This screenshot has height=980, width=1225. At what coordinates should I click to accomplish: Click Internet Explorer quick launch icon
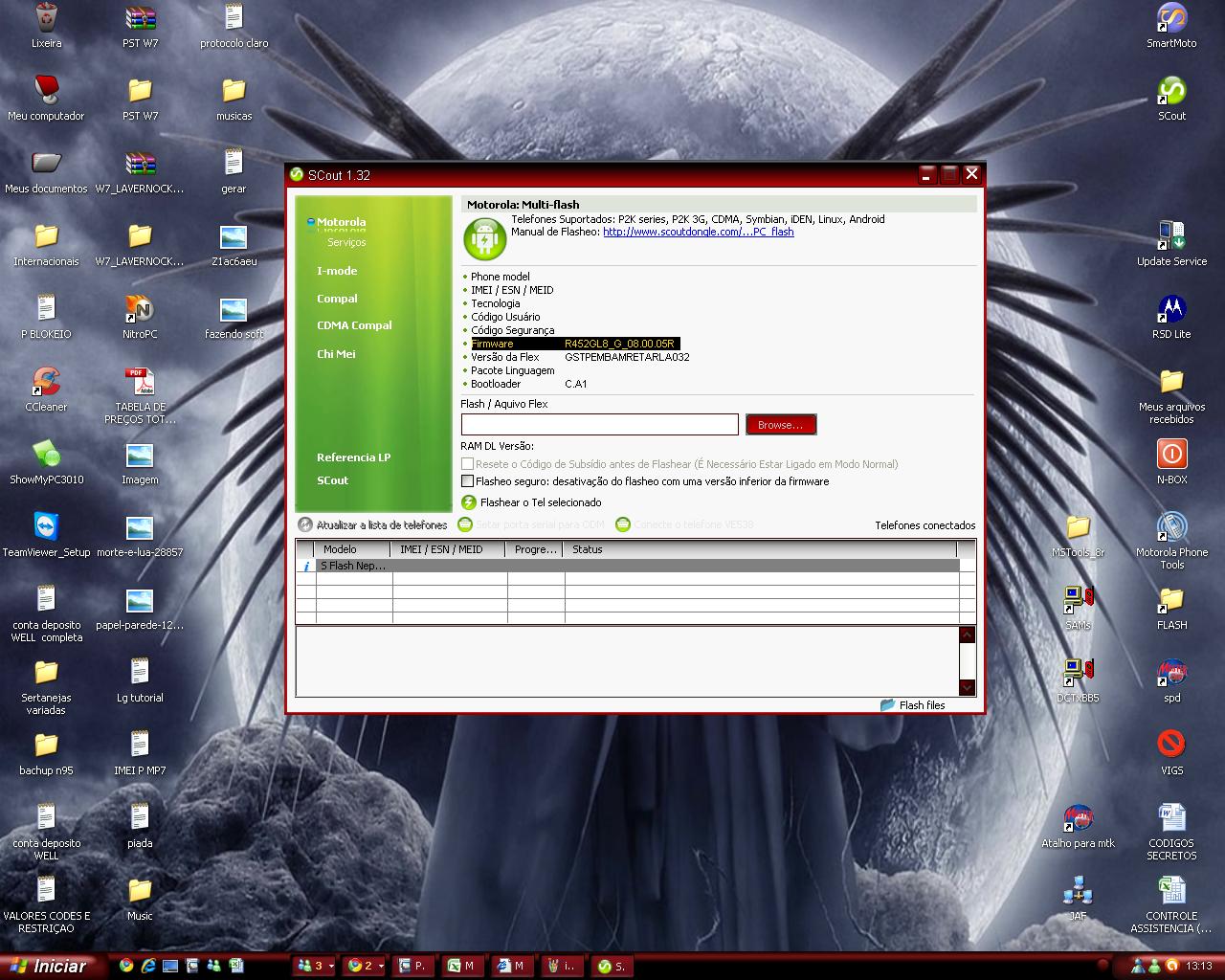pos(148,966)
